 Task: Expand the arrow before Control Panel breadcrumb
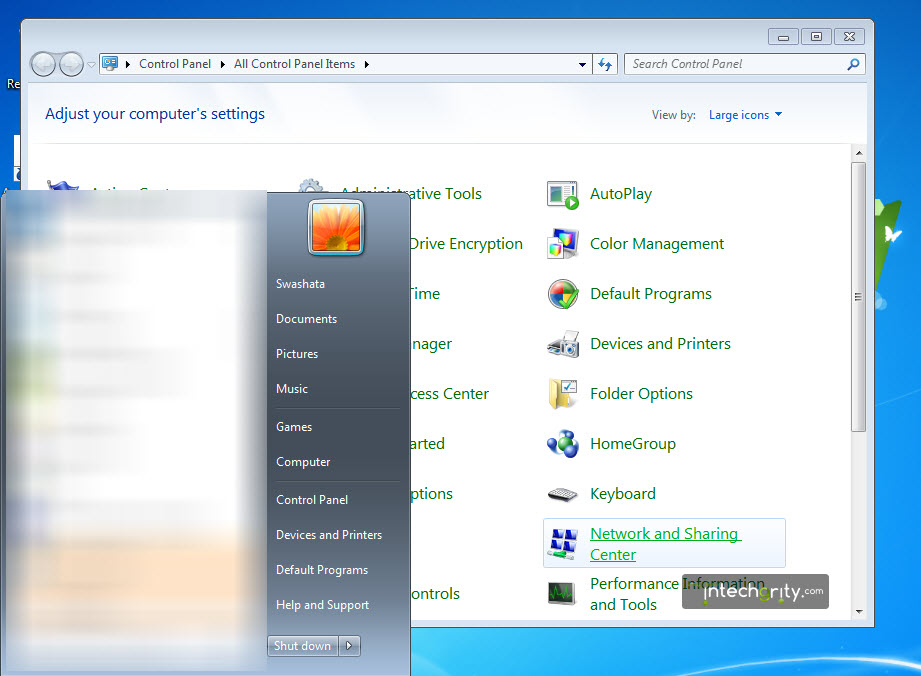(x=127, y=64)
